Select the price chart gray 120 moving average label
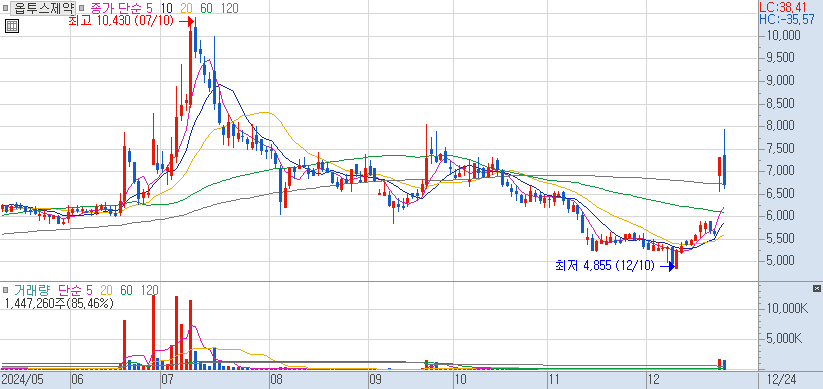This screenshot has width=823, height=389. coord(229,8)
